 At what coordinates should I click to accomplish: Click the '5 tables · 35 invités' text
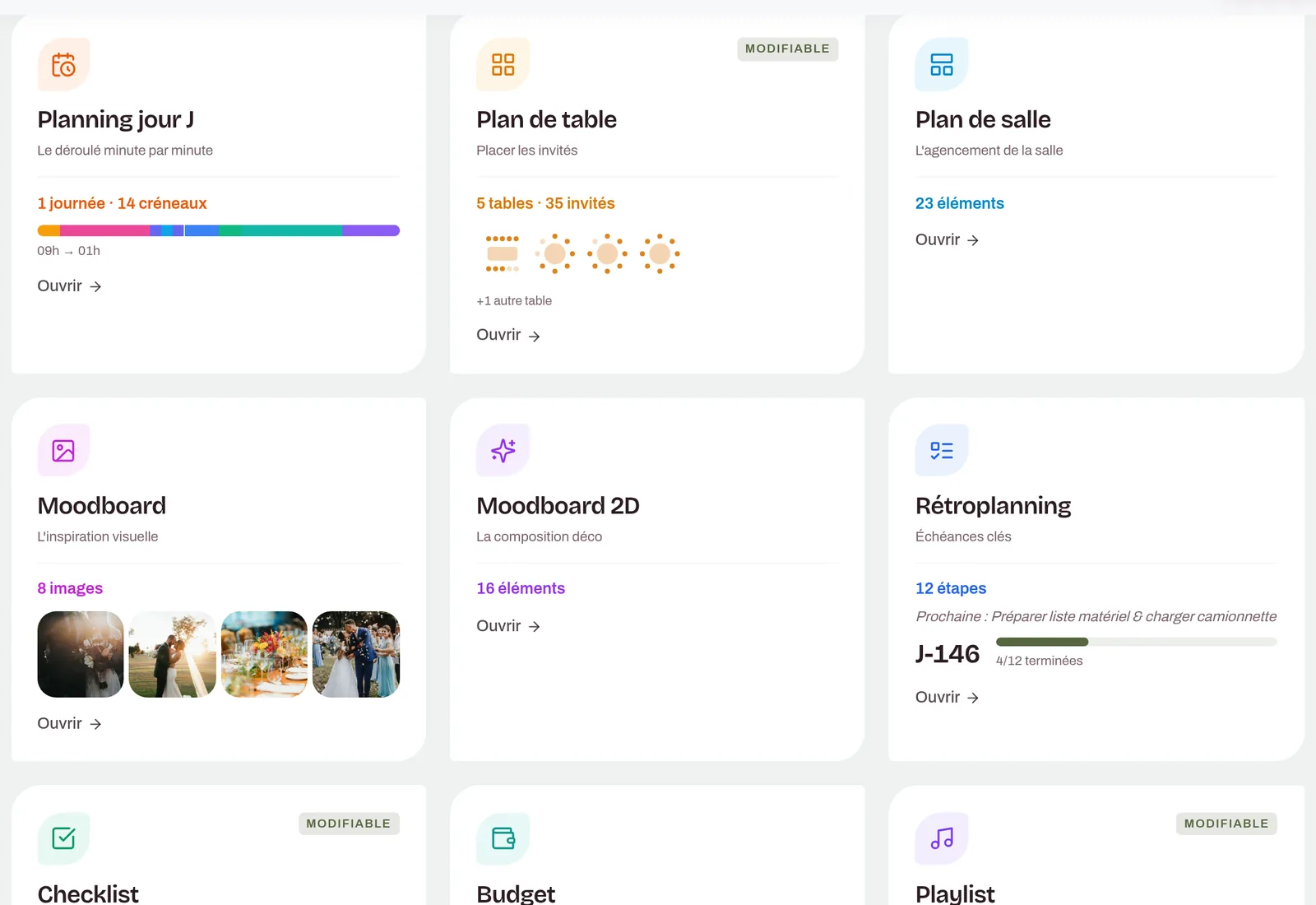(x=545, y=203)
